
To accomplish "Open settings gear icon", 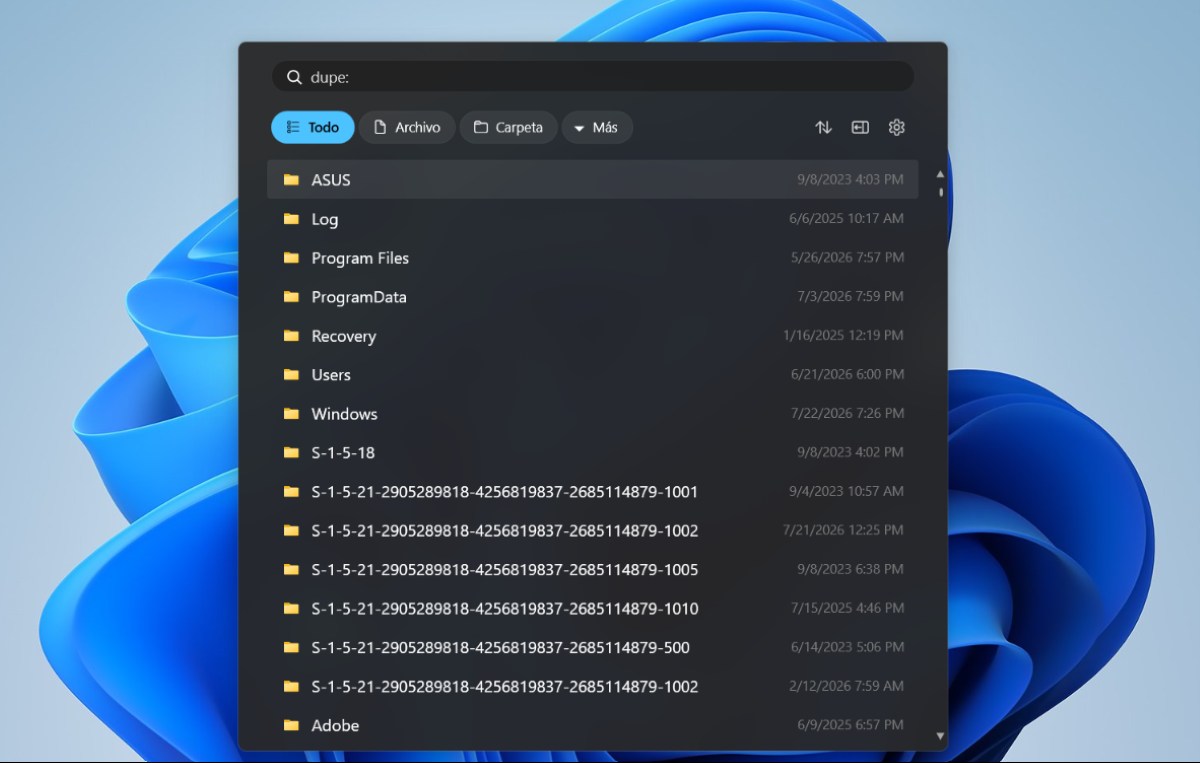I will click(897, 127).
